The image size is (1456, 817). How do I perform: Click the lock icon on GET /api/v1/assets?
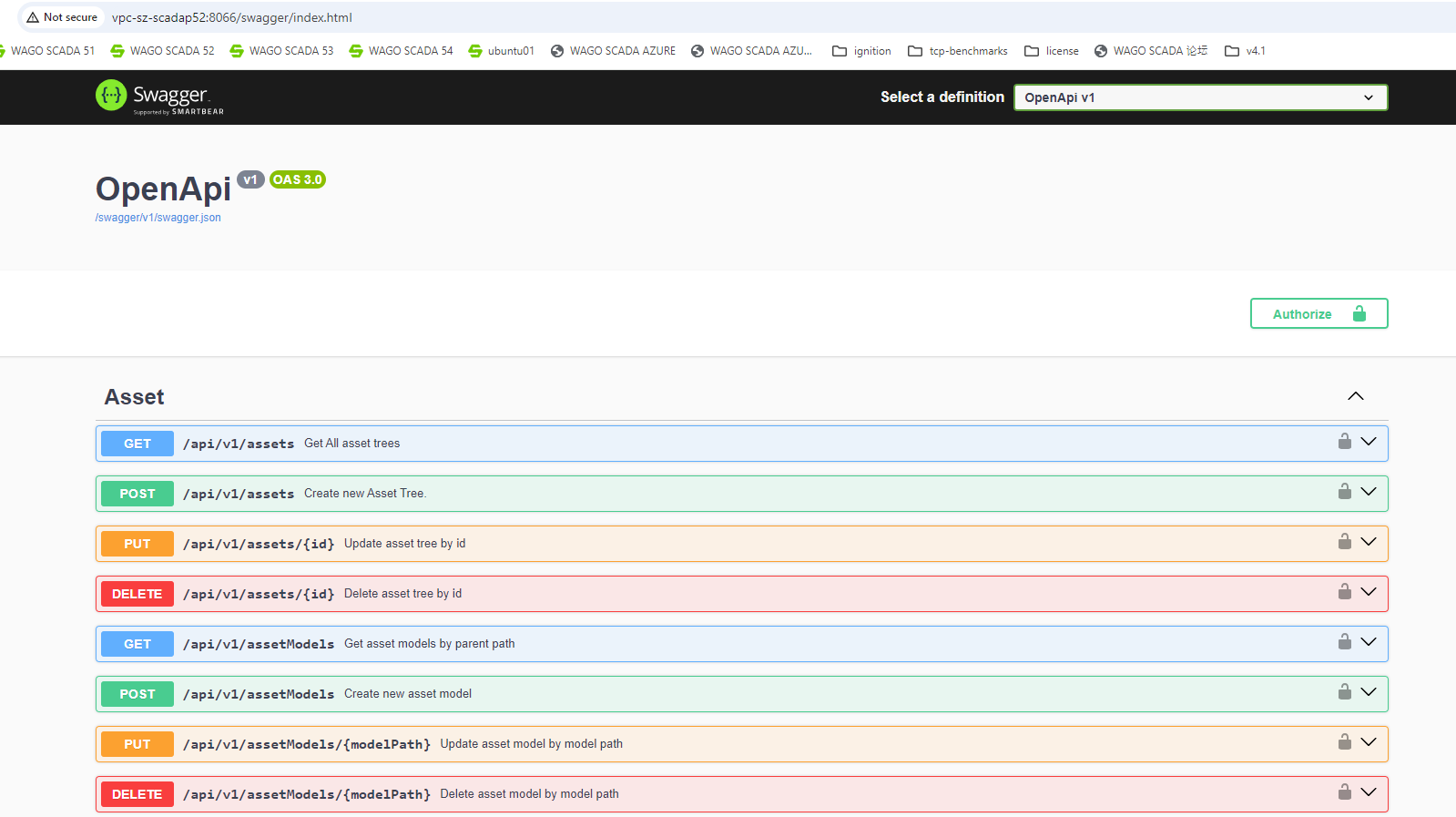1344,442
